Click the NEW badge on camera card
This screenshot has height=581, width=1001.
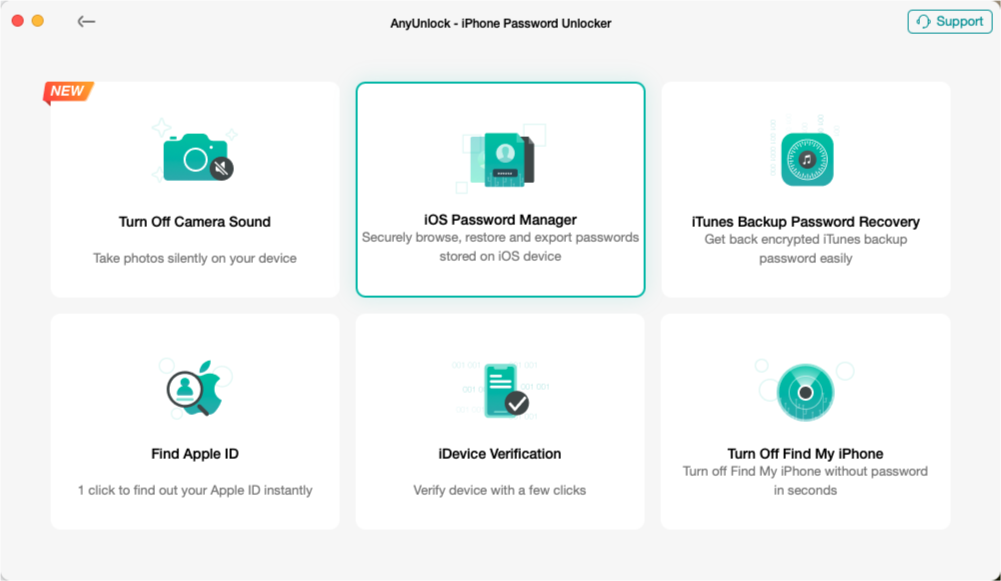[x=68, y=91]
